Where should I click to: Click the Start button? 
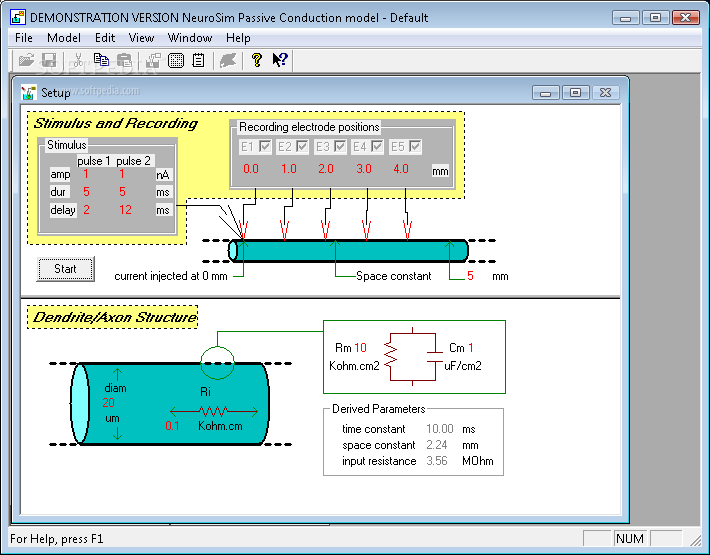point(66,269)
